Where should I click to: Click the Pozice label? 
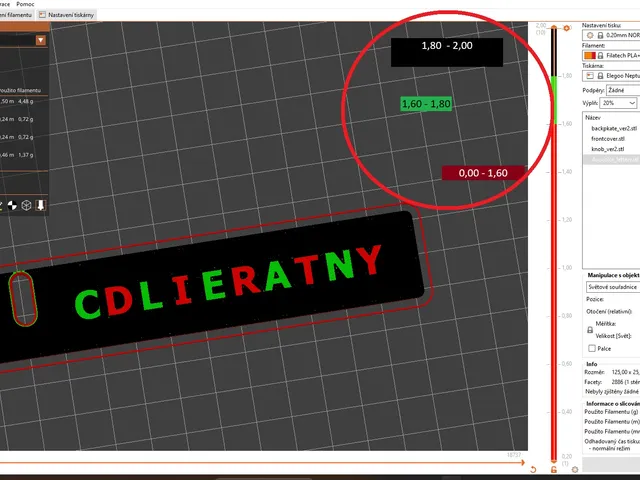595,299
